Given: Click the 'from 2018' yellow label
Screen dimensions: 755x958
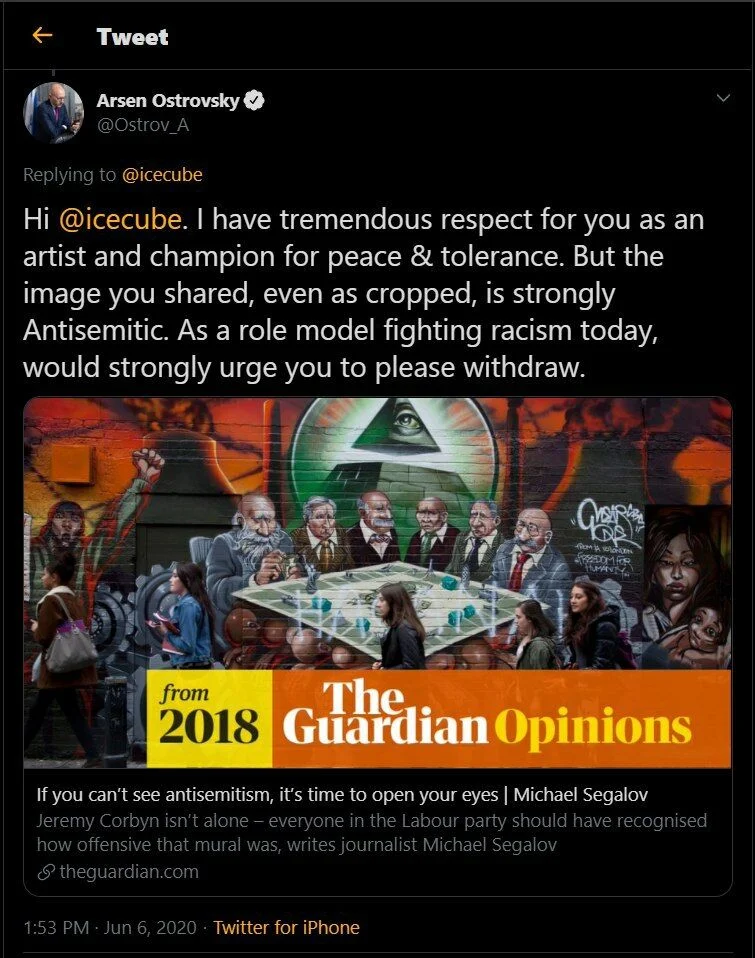Looking at the screenshot, I should pyautogui.click(x=210, y=718).
